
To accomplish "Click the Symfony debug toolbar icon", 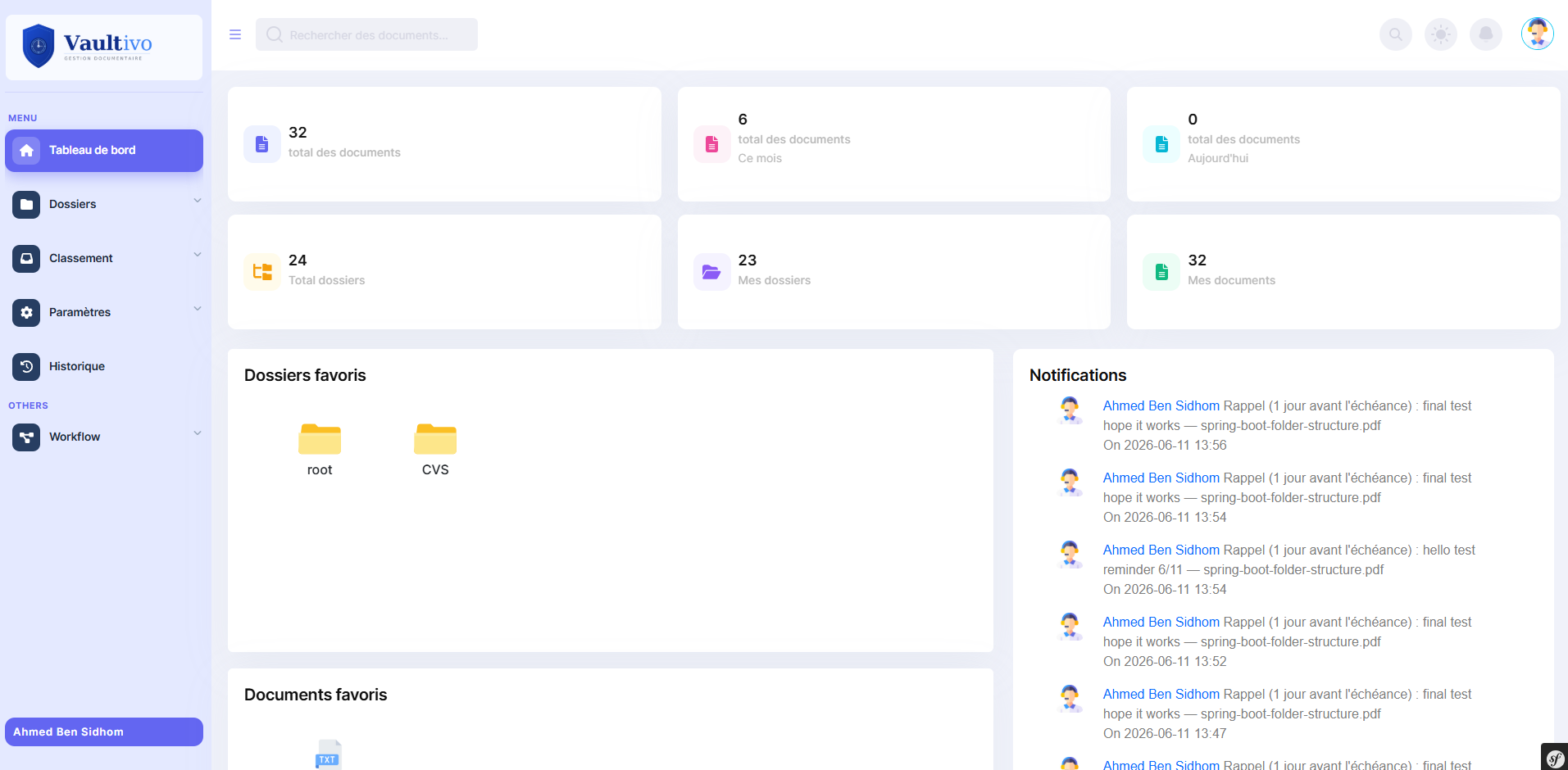I will pos(1554,757).
